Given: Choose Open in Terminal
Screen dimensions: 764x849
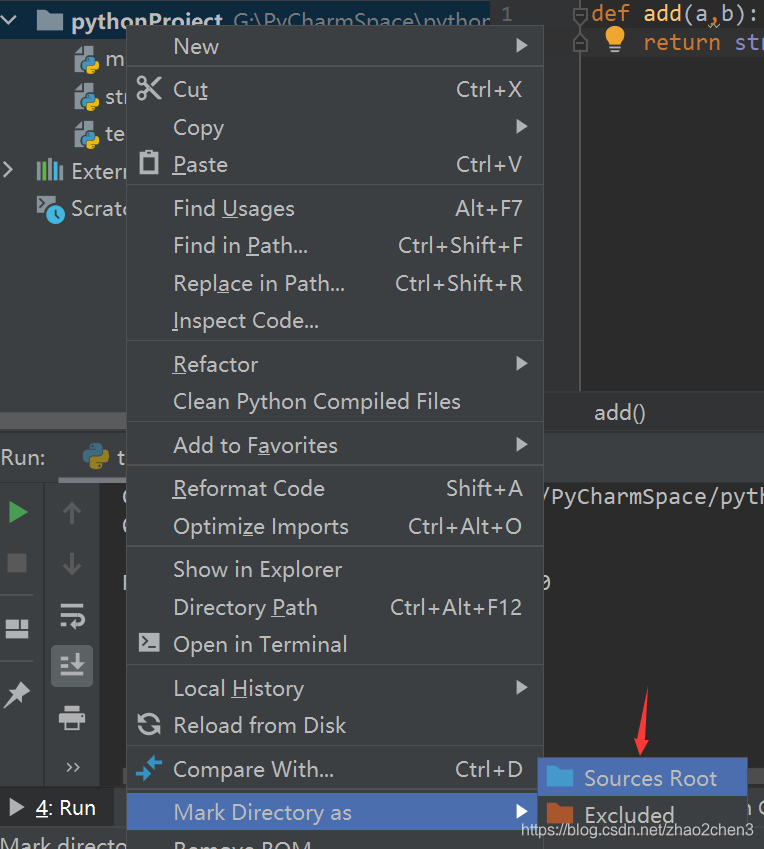Looking at the screenshot, I should (335, 644).
